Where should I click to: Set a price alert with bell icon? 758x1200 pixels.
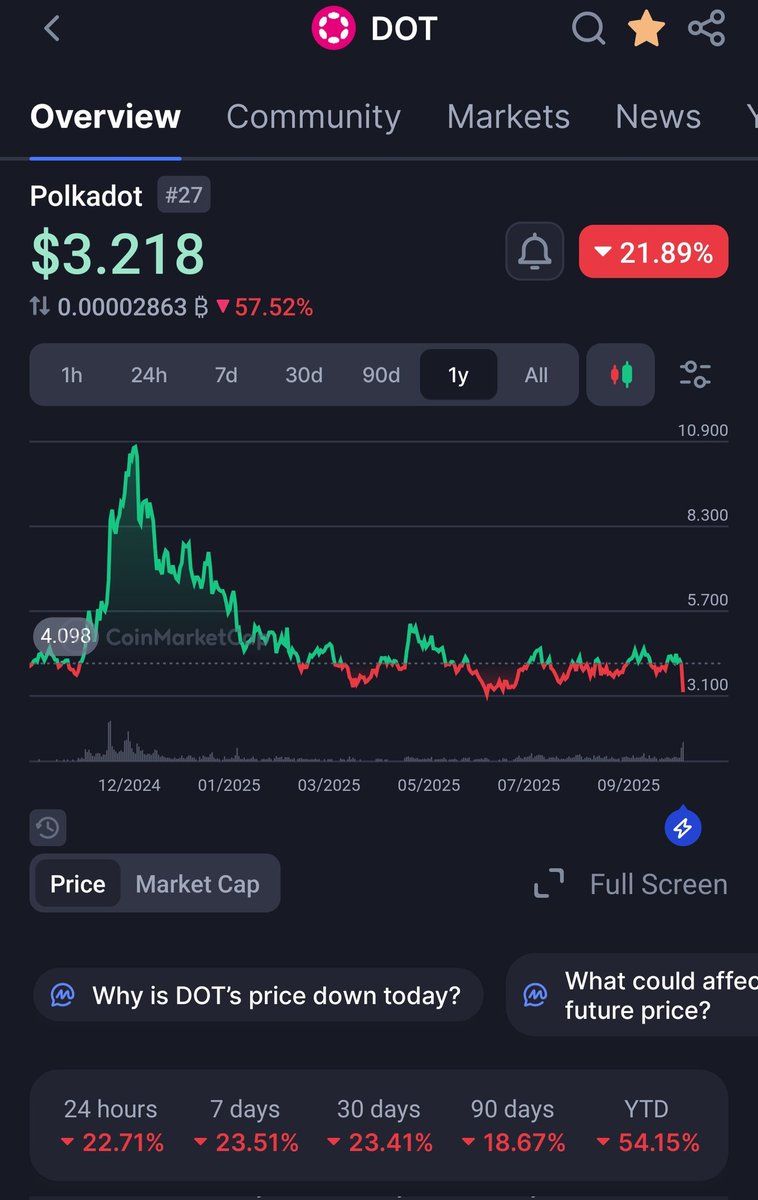click(535, 252)
